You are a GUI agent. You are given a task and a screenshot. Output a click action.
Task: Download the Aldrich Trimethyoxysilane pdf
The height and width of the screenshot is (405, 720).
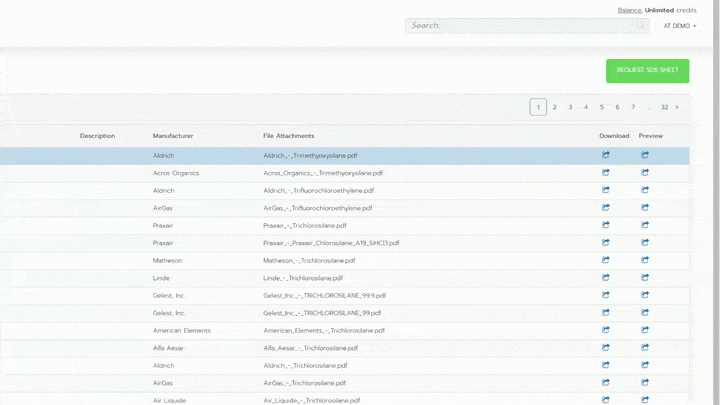click(606, 155)
